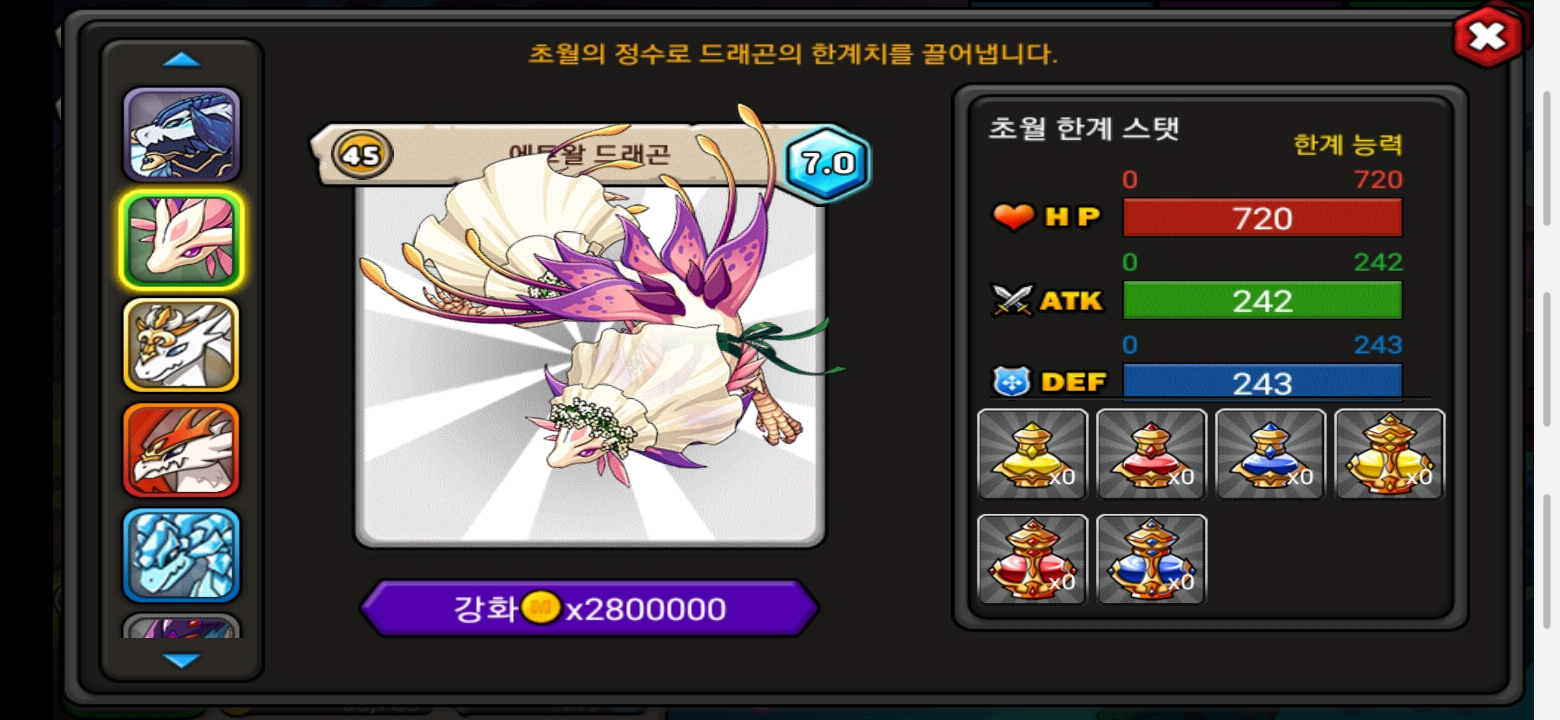Click the green ATK stat bar
Viewport: 1560px width, 720px height.
(1262, 300)
